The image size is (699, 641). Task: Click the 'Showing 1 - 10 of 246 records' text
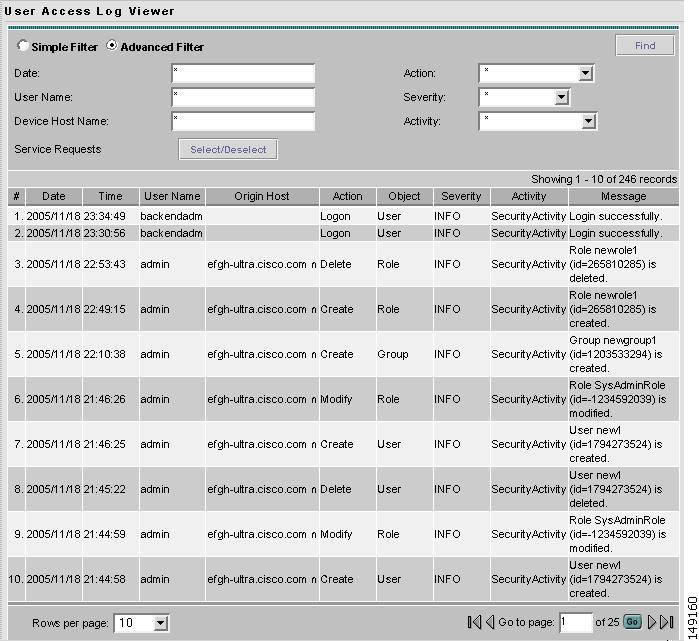coord(604,179)
